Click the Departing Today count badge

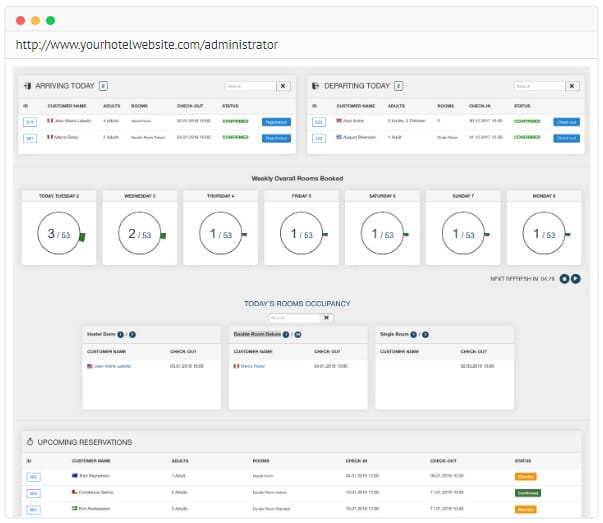(x=398, y=86)
